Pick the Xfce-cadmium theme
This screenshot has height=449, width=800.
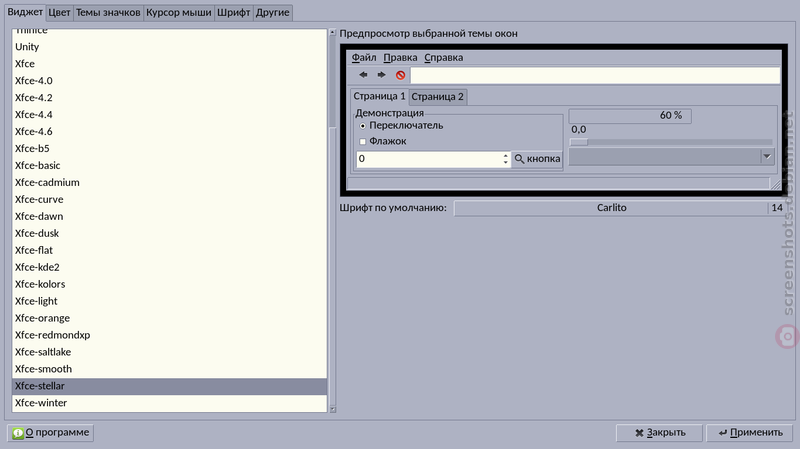point(169,183)
